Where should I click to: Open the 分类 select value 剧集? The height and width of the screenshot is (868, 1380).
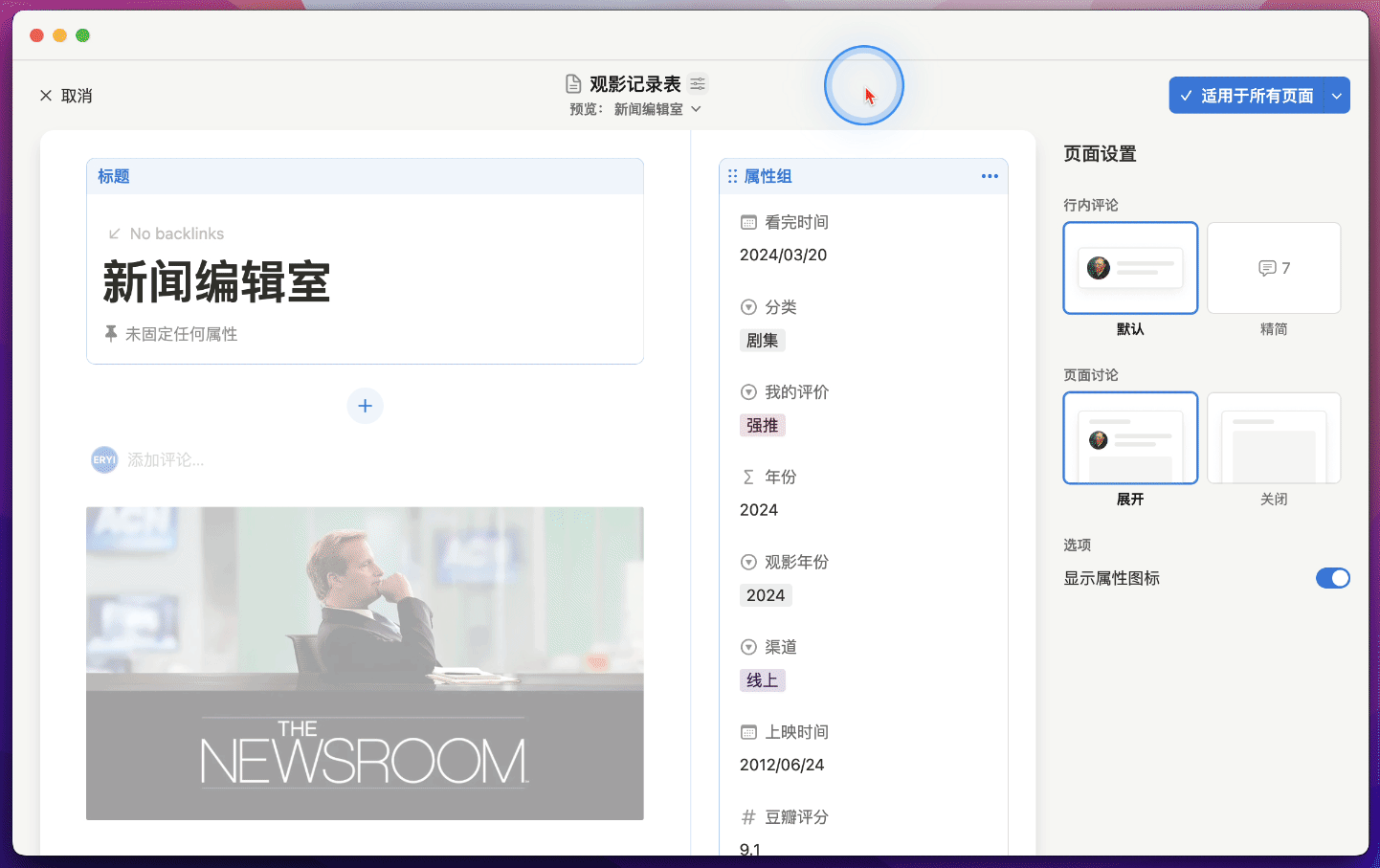763,341
